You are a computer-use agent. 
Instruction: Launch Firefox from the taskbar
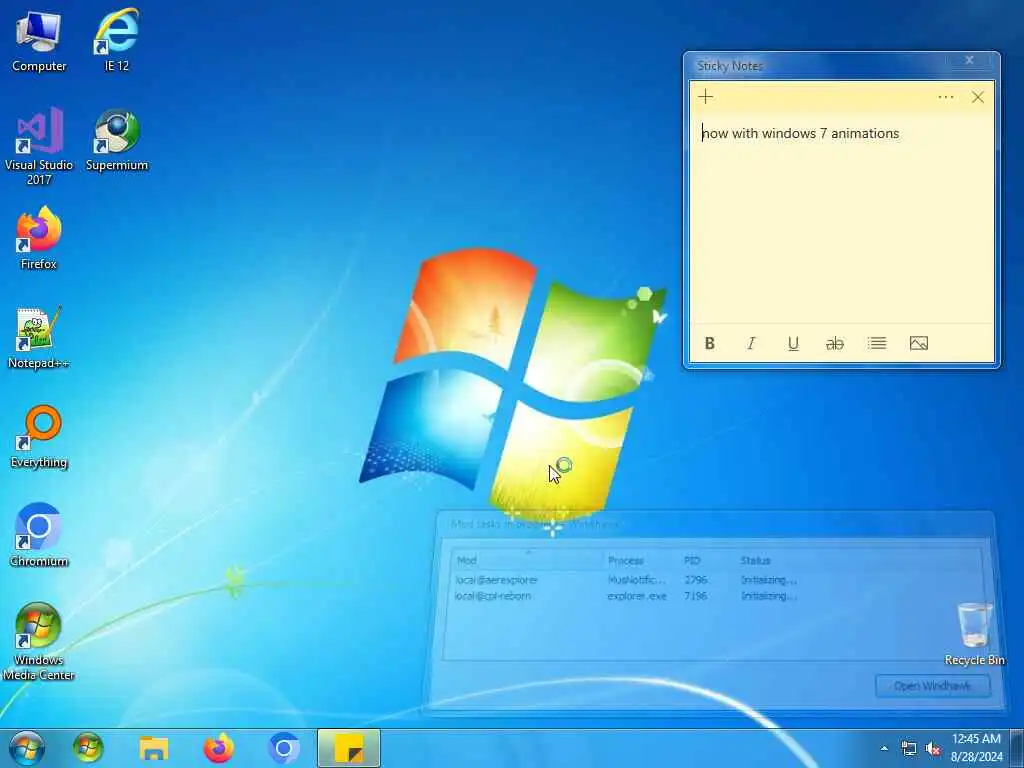coord(219,748)
